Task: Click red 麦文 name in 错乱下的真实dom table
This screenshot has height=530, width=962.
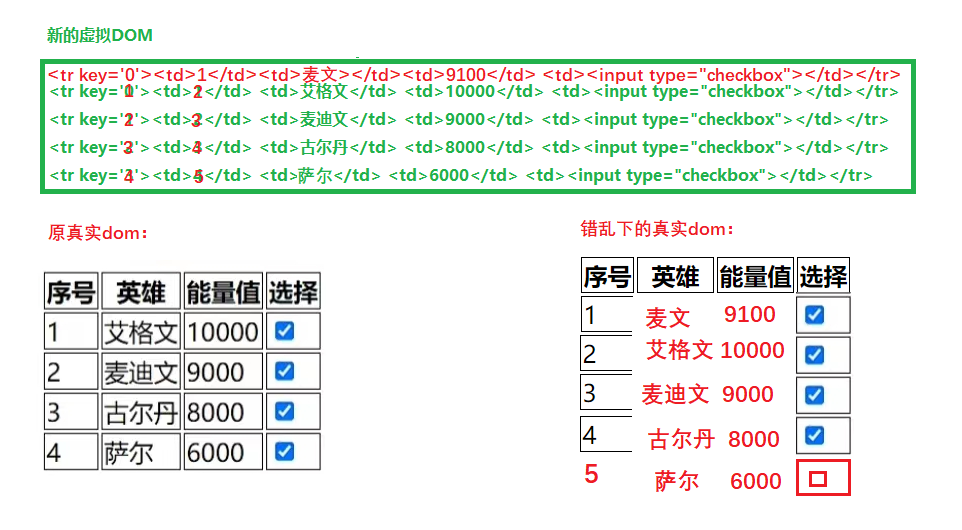Action: click(668, 318)
